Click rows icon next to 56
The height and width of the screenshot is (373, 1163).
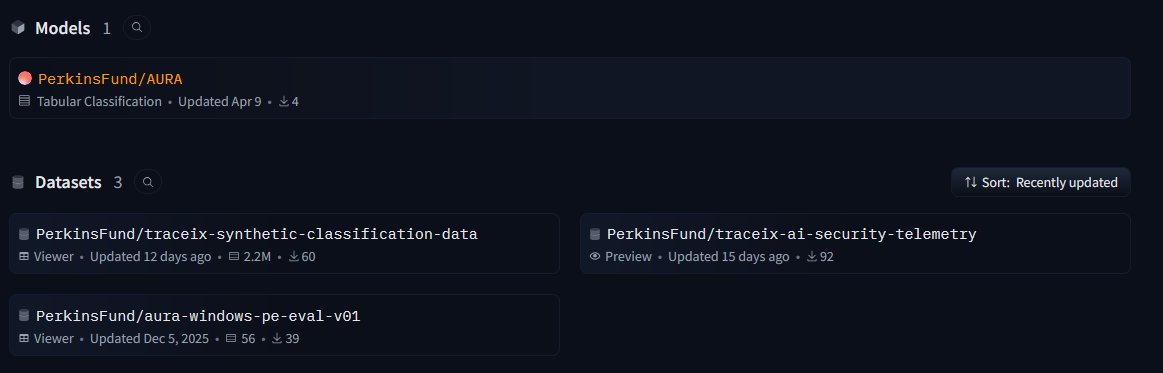[231, 338]
